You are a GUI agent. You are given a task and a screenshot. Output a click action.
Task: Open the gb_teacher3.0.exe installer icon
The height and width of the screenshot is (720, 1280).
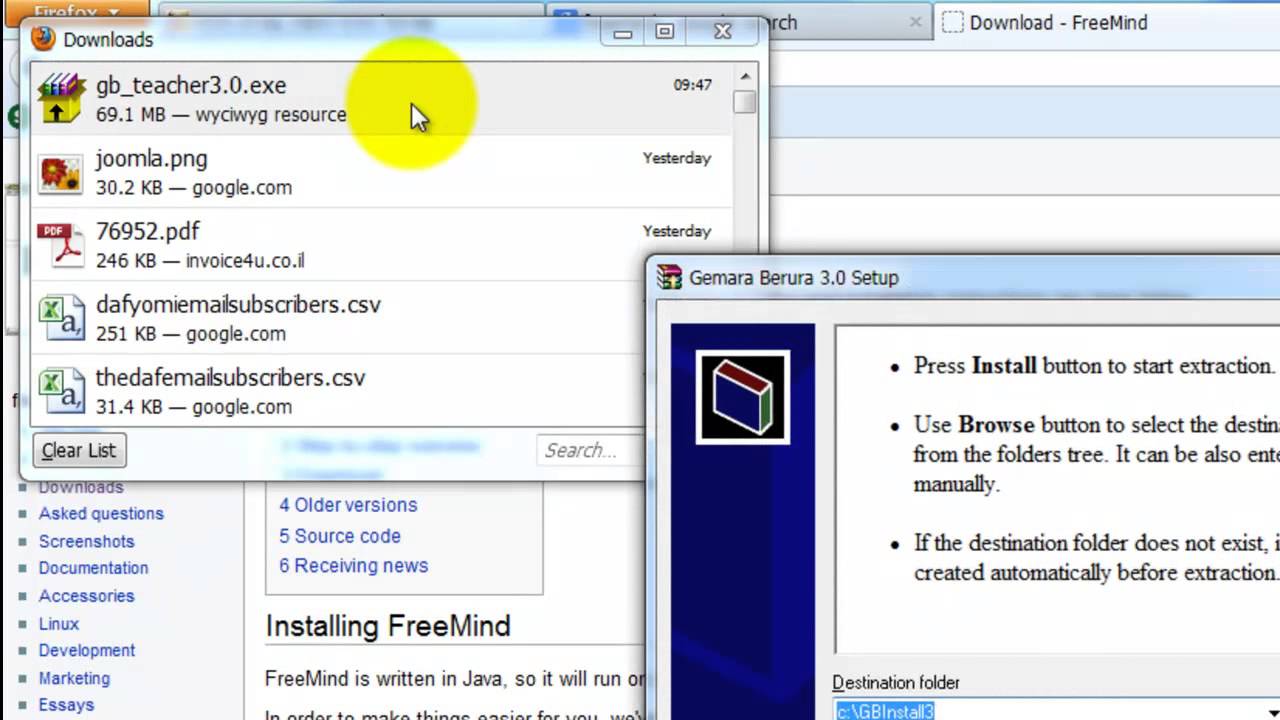coord(62,98)
